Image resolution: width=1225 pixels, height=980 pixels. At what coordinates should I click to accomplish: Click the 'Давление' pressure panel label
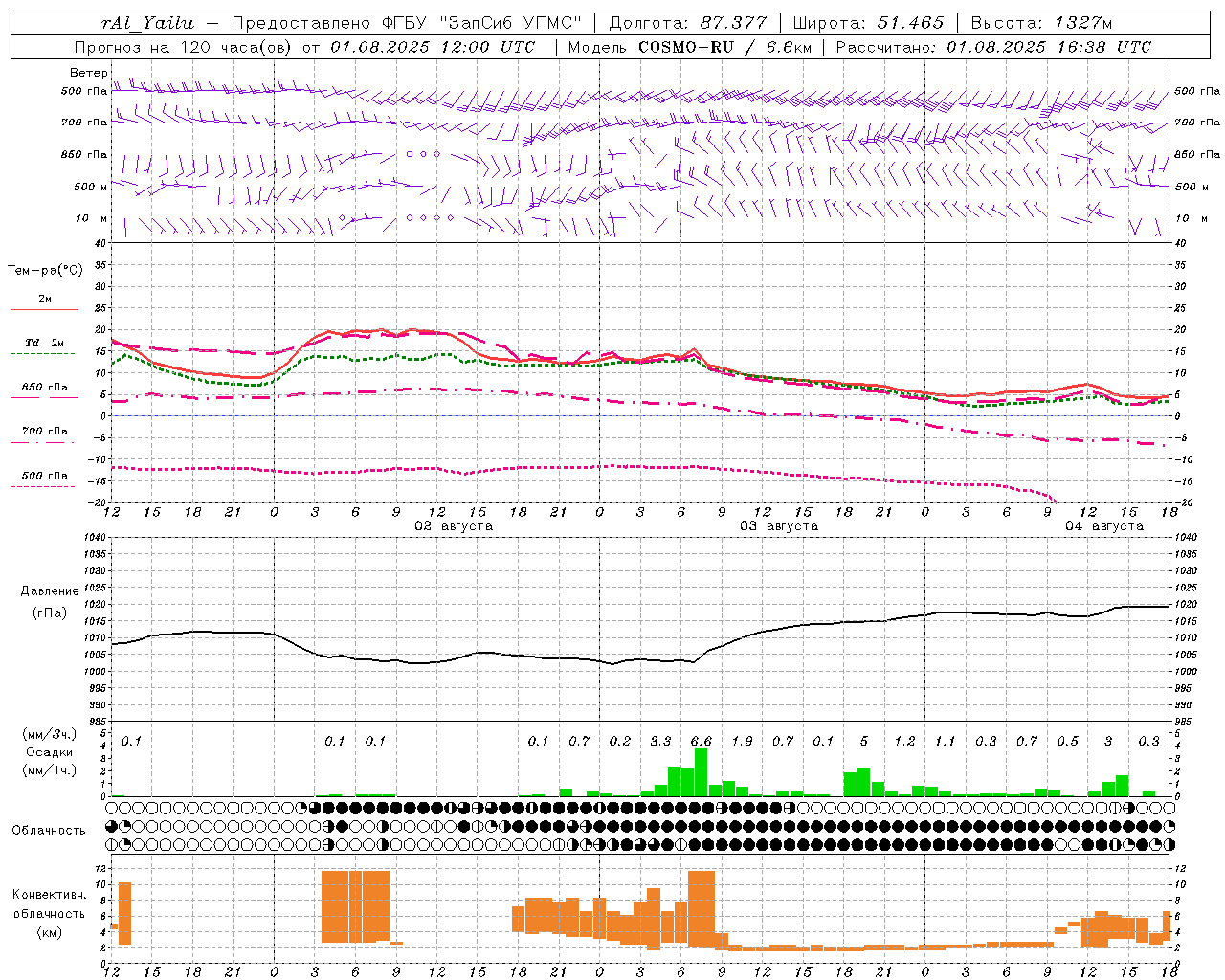(x=50, y=591)
